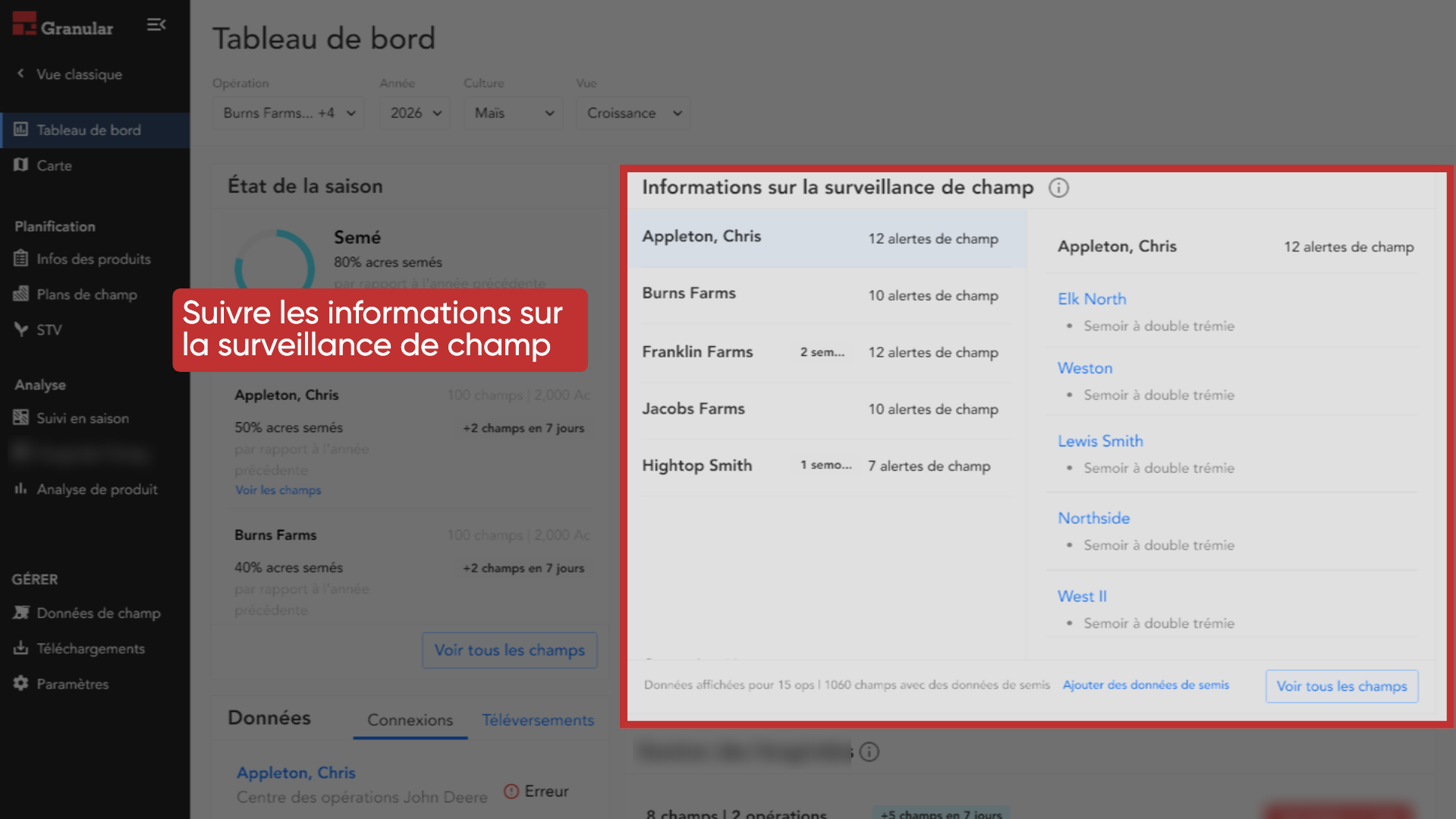Viewport: 1456px width, 819px height.
Task: Open the West II field link
Action: tap(1082, 596)
